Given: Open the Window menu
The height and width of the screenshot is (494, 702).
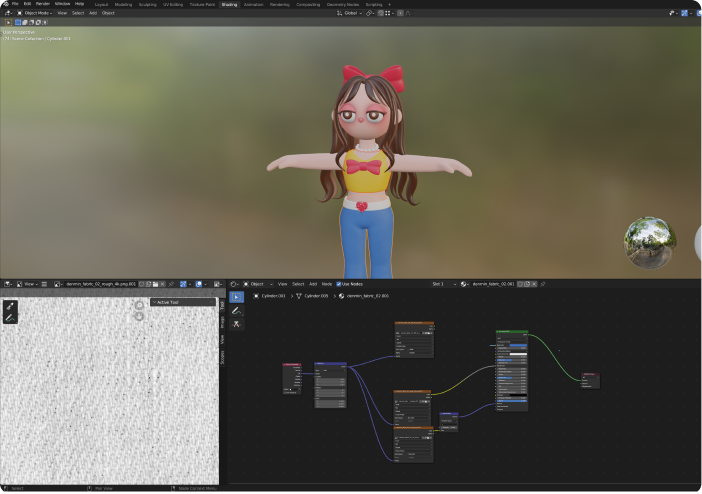Looking at the screenshot, I should (63, 4).
